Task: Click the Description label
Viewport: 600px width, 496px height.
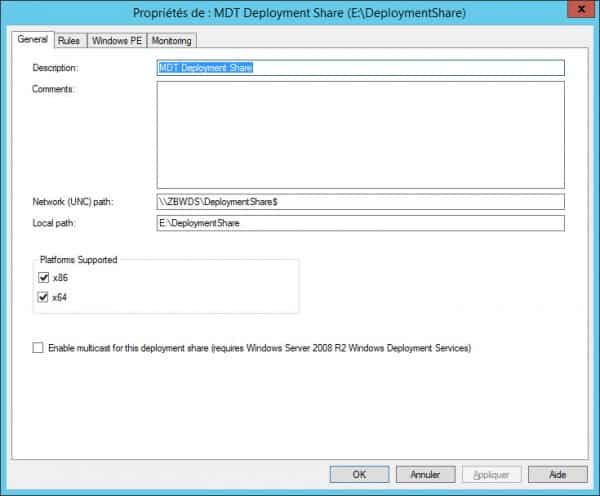Action: [x=55, y=68]
